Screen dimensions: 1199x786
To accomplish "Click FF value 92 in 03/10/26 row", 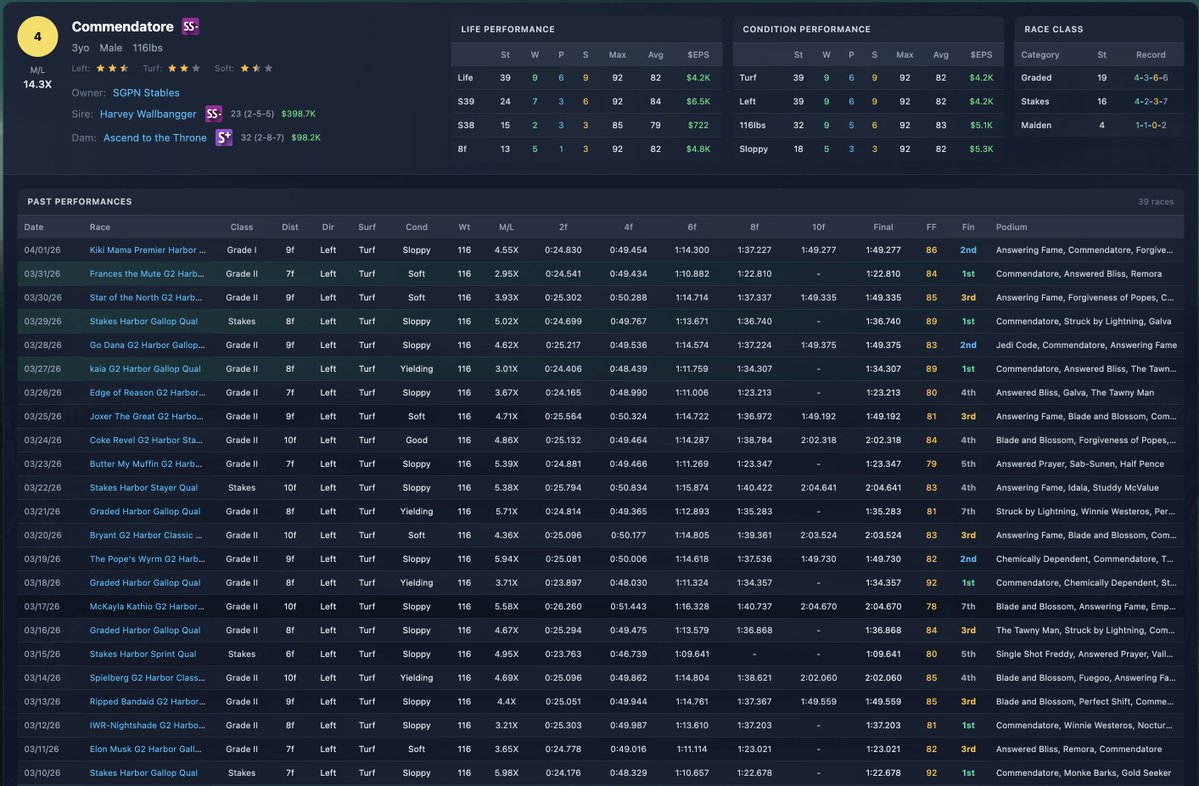I will coord(931,773).
